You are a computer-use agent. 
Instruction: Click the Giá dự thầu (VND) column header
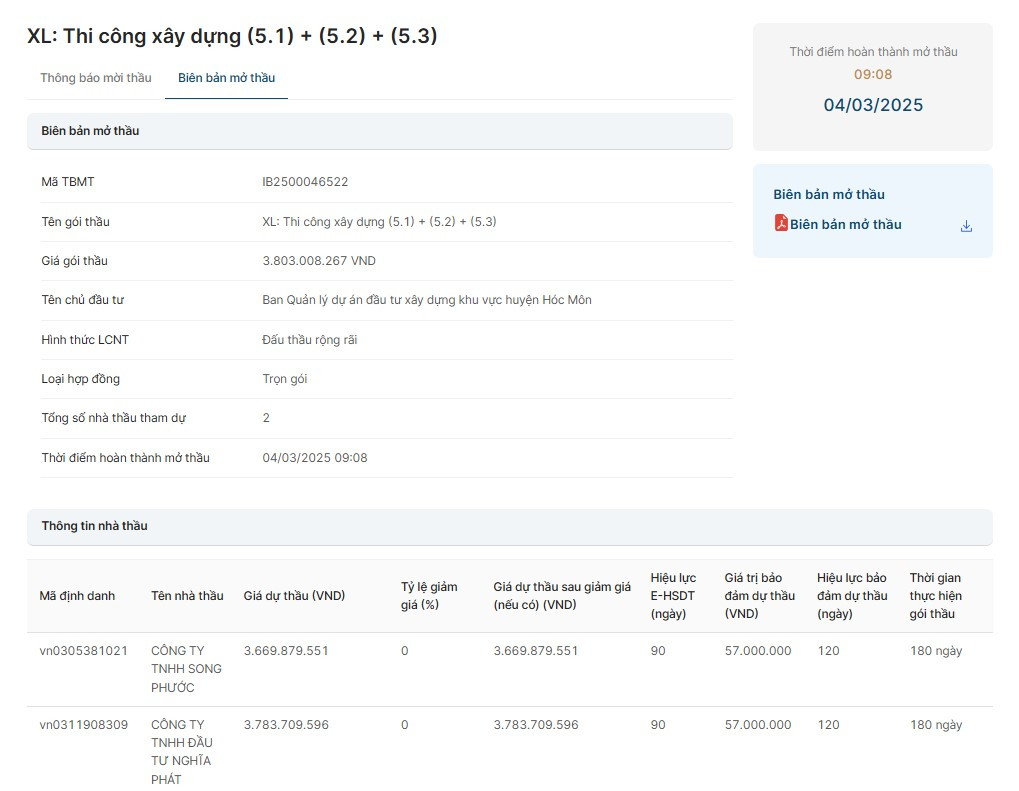tap(294, 596)
